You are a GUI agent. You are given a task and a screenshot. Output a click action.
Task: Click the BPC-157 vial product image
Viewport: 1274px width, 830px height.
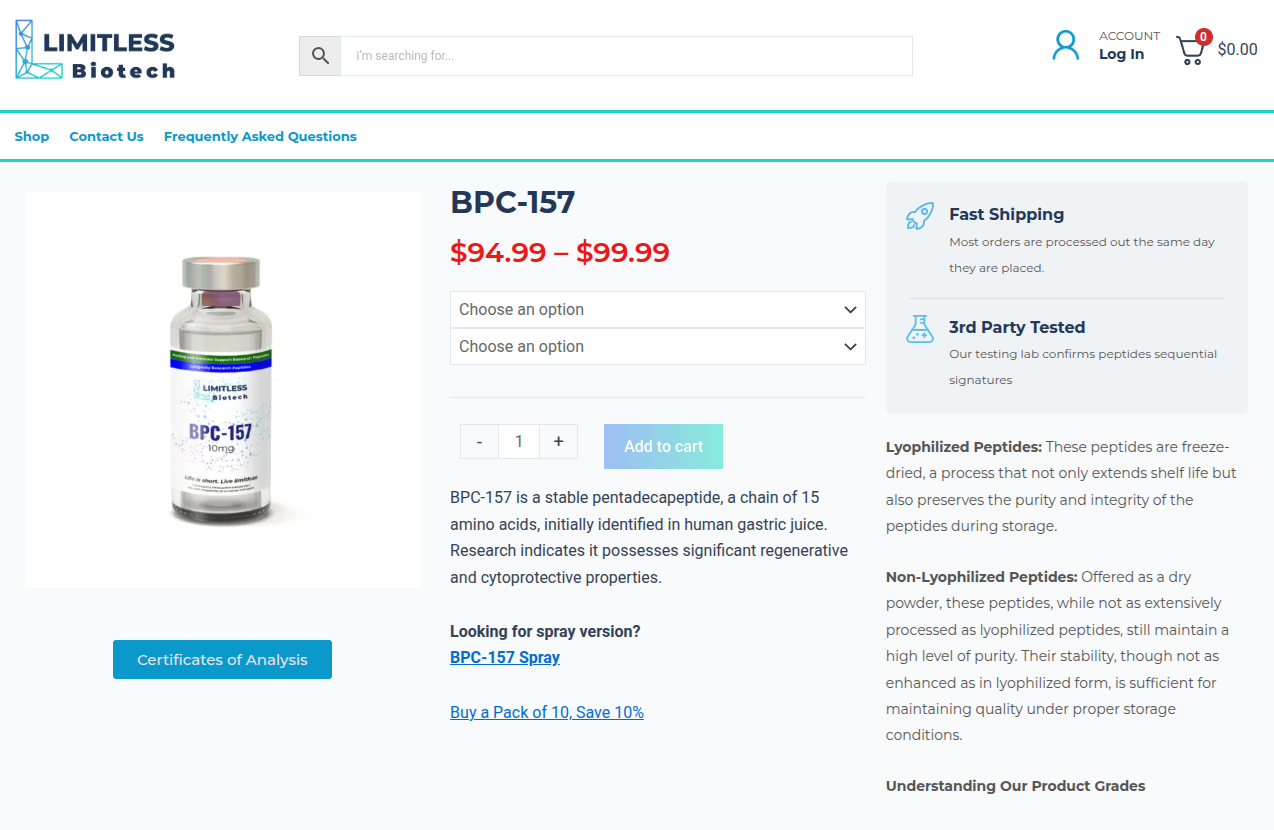[x=222, y=390]
